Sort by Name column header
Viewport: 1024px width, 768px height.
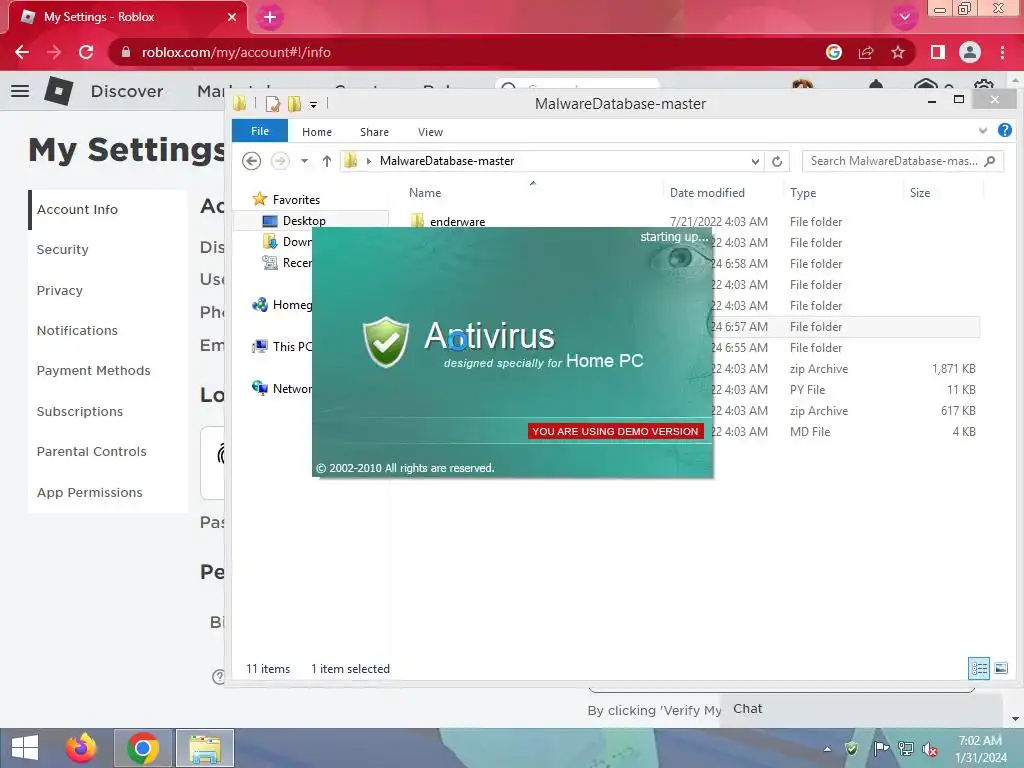[425, 193]
